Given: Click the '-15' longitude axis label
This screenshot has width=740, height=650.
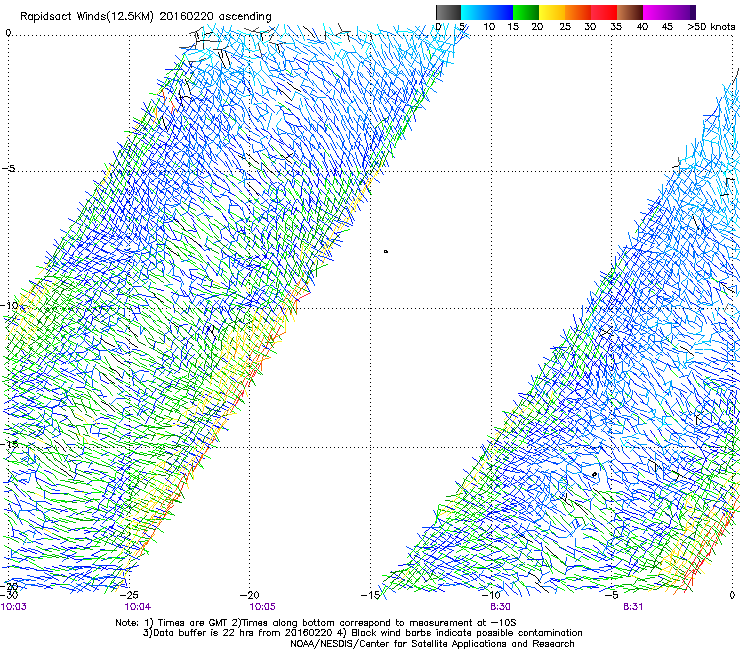Looking at the screenshot, I should (370, 595).
